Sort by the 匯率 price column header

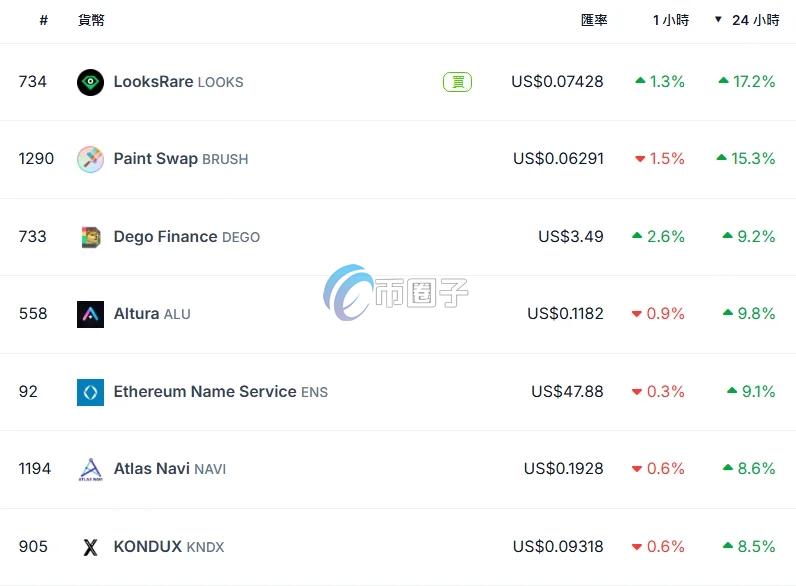594,20
